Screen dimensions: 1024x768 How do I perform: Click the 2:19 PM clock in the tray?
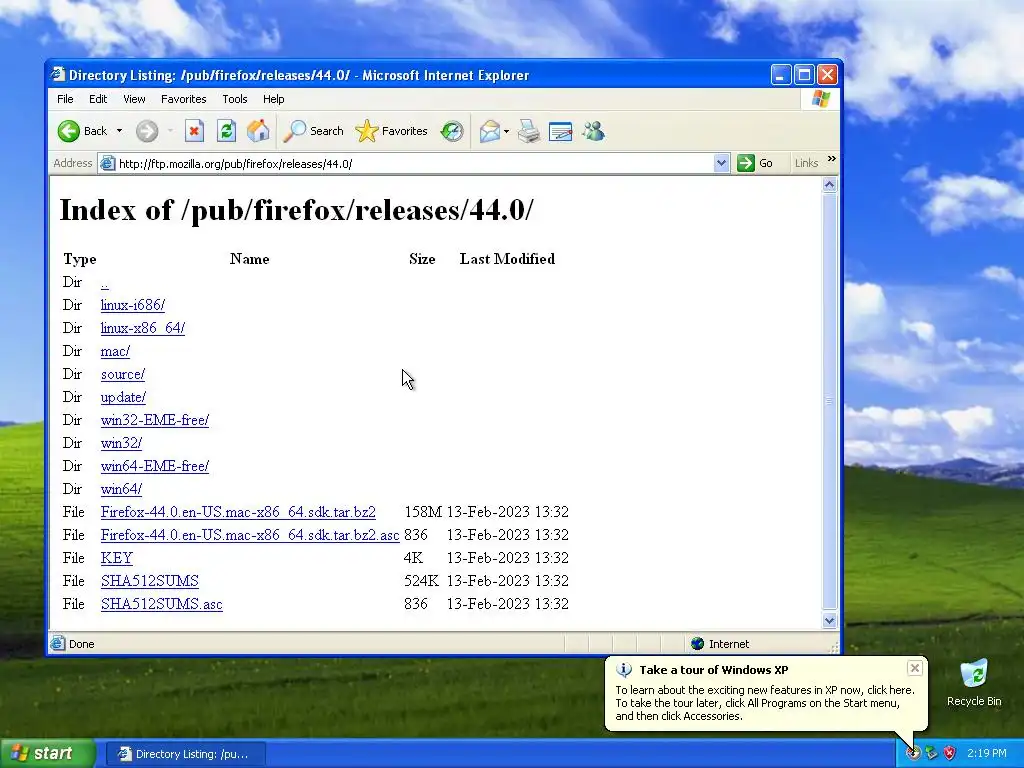click(x=987, y=753)
